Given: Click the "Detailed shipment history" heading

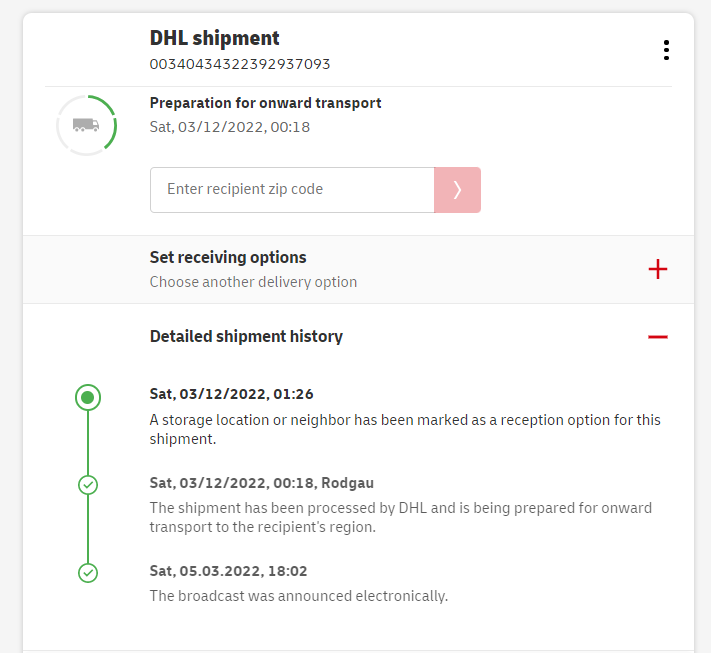Looking at the screenshot, I should point(246,337).
